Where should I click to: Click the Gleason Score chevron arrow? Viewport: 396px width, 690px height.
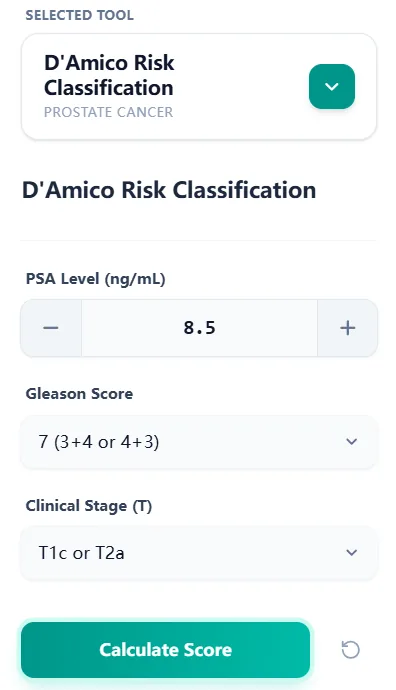351,441
